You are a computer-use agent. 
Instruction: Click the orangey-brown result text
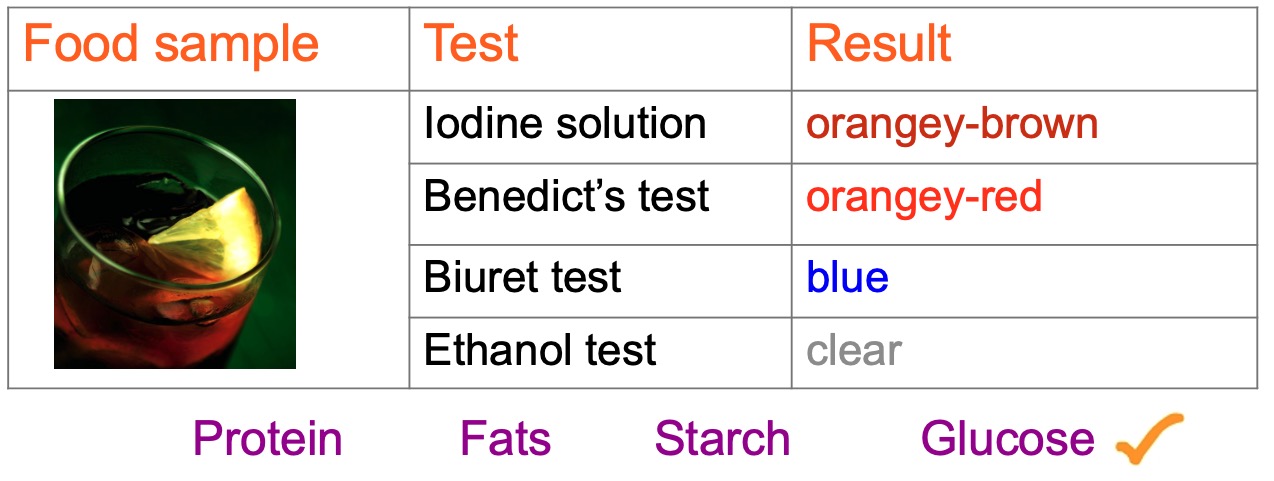(x=952, y=124)
